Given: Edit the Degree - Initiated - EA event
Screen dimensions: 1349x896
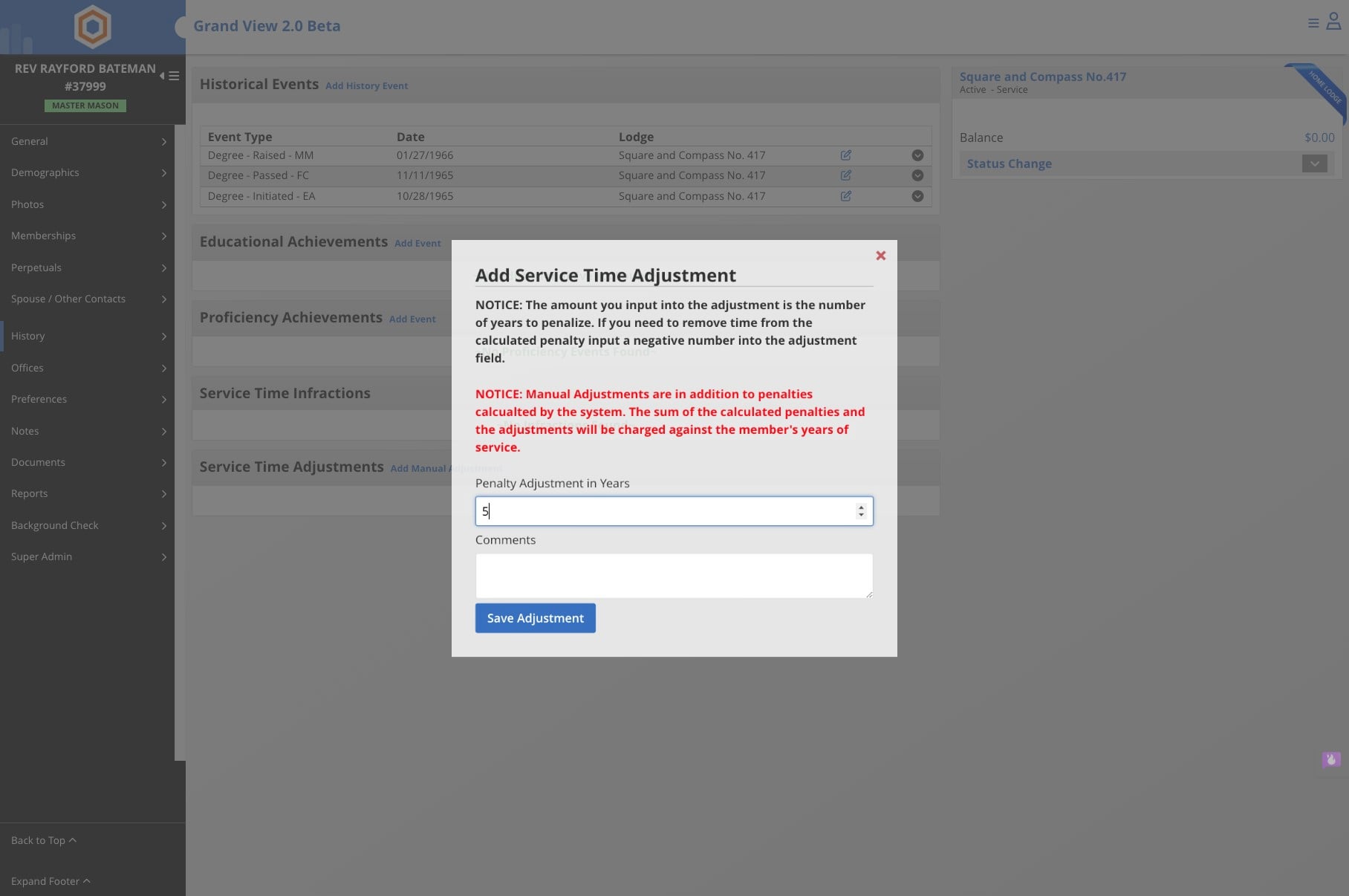Looking at the screenshot, I should pos(845,196).
